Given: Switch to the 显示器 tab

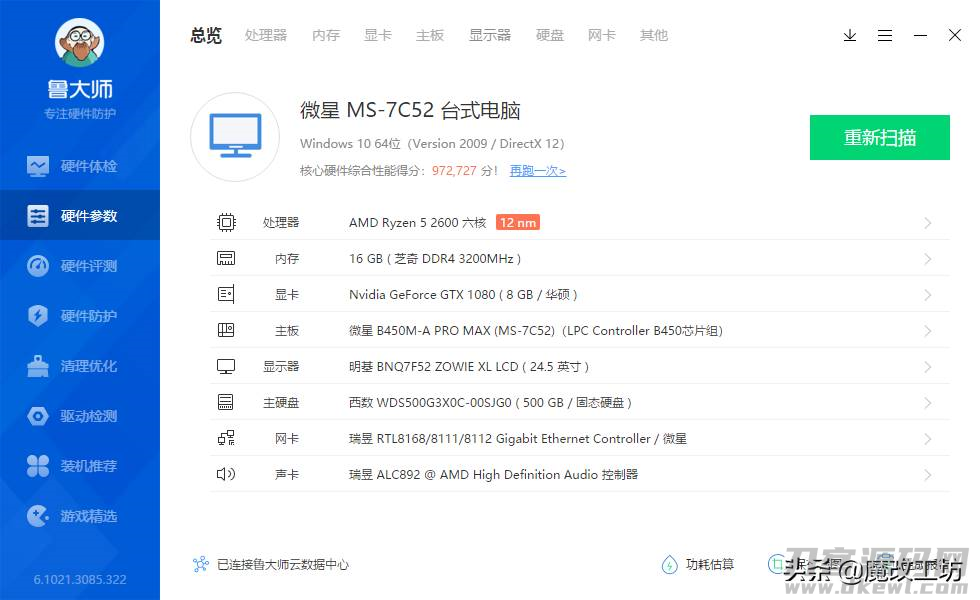Looking at the screenshot, I should tap(490, 36).
